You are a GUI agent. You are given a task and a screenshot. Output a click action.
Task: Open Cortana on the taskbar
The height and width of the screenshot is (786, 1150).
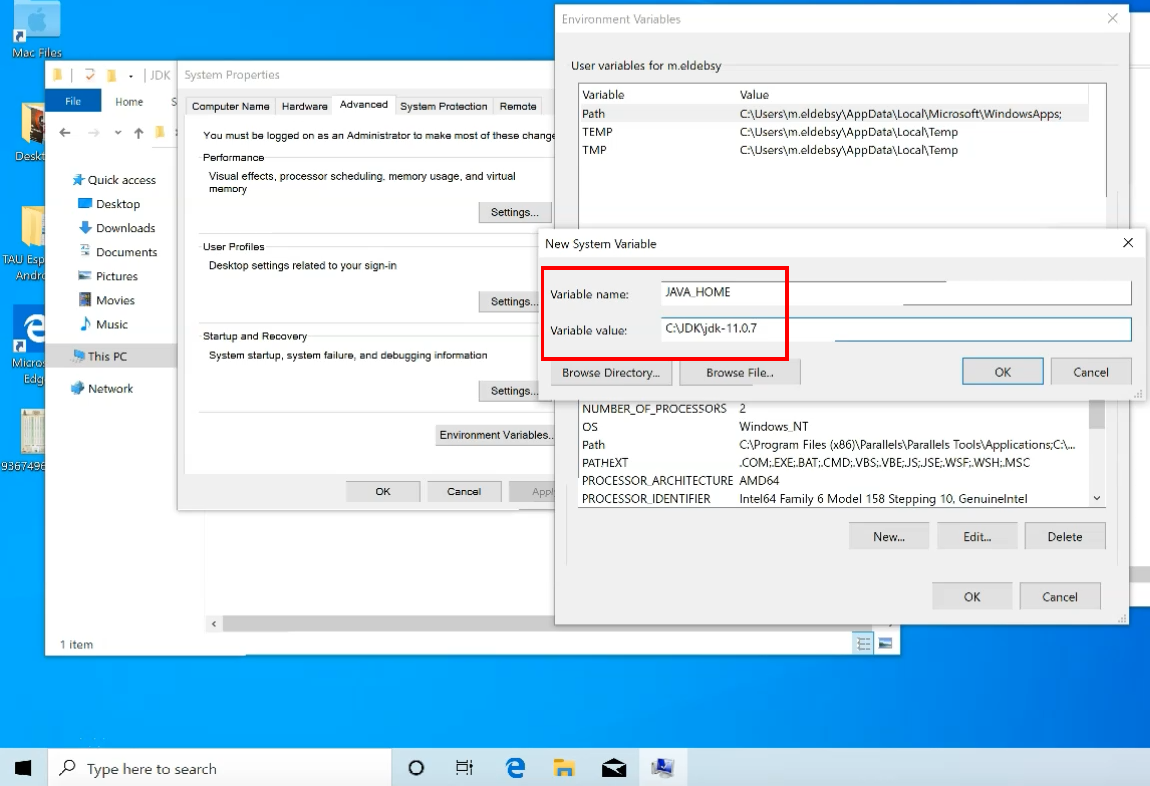pos(416,768)
